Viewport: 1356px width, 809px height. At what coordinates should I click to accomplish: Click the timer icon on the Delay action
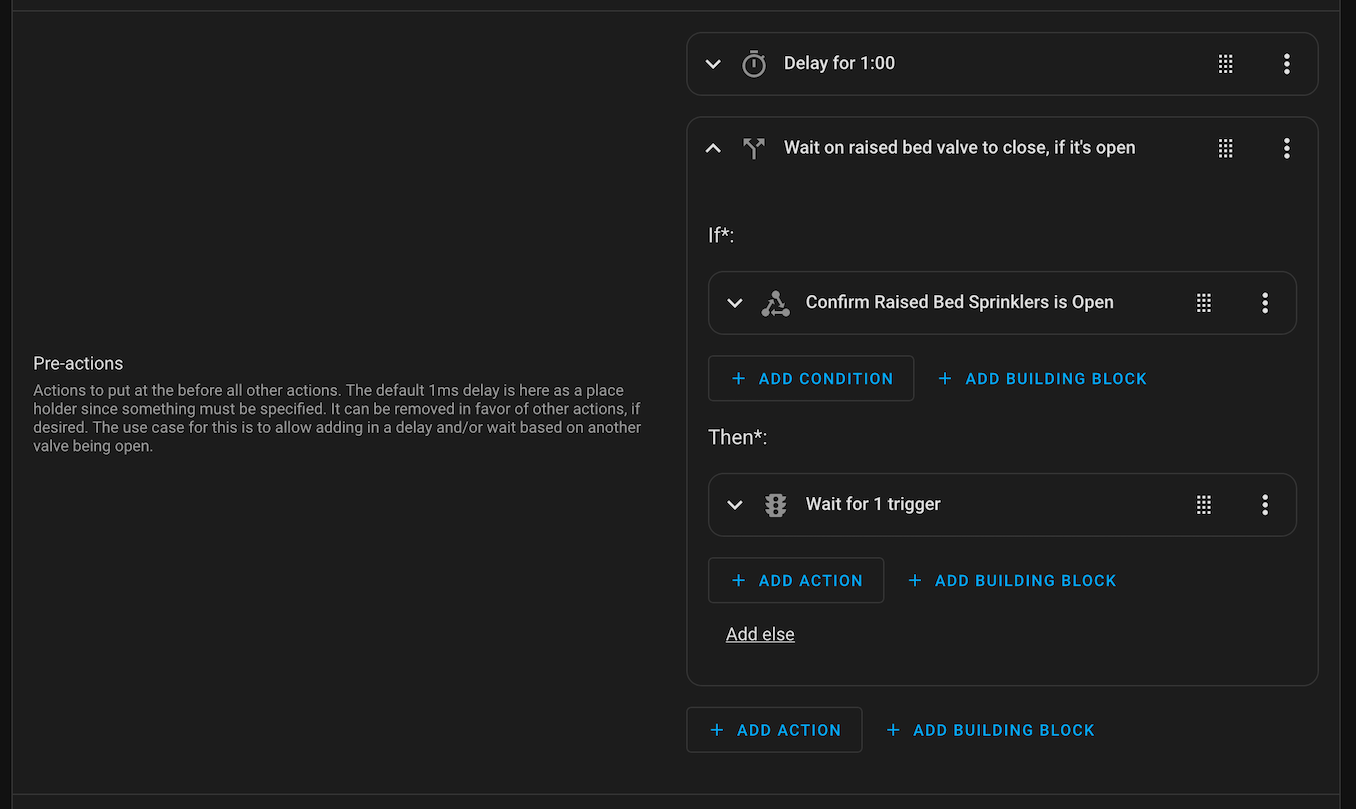tap(753, 64)
